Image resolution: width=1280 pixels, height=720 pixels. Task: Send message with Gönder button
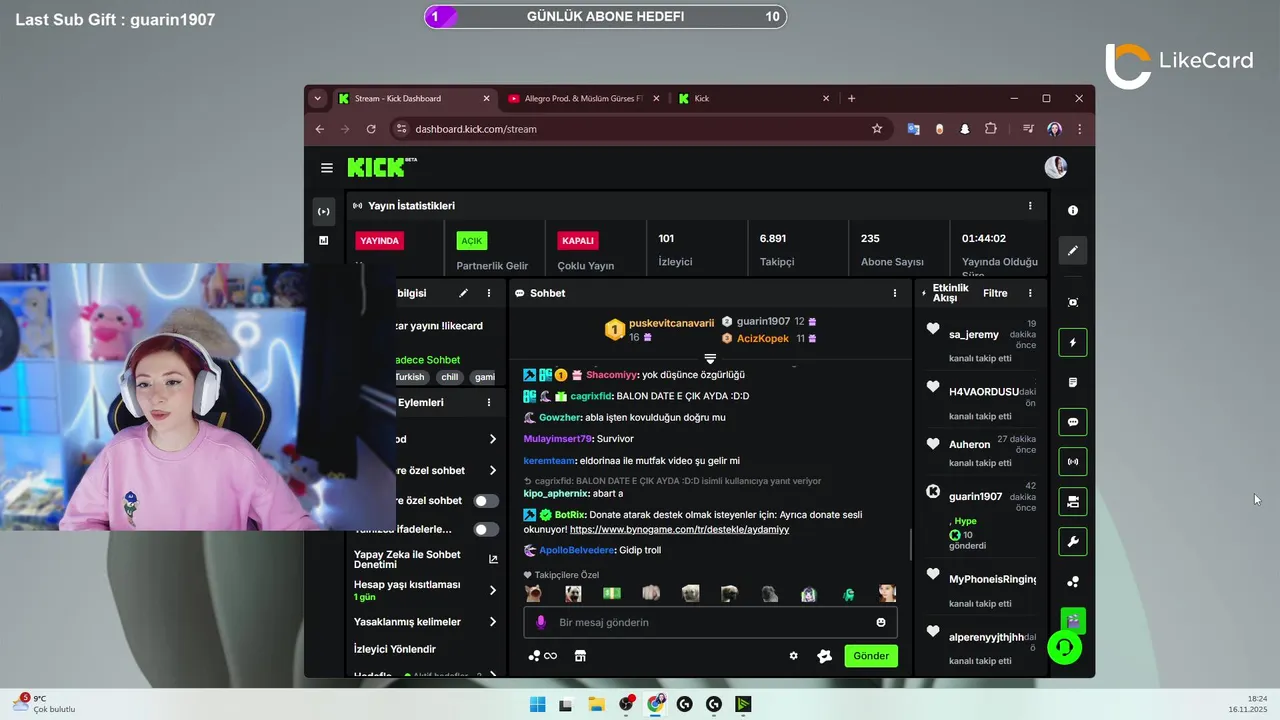click(x=871, y=656)
